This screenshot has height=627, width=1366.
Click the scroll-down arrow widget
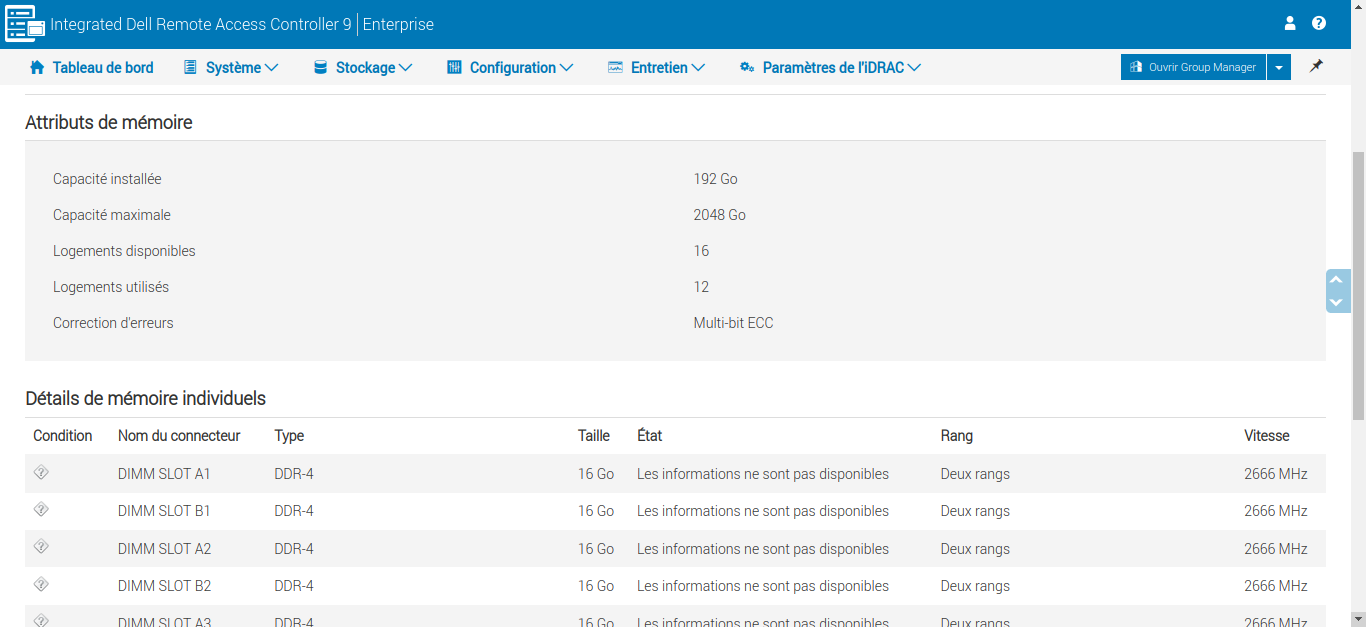coord(1336,302)
